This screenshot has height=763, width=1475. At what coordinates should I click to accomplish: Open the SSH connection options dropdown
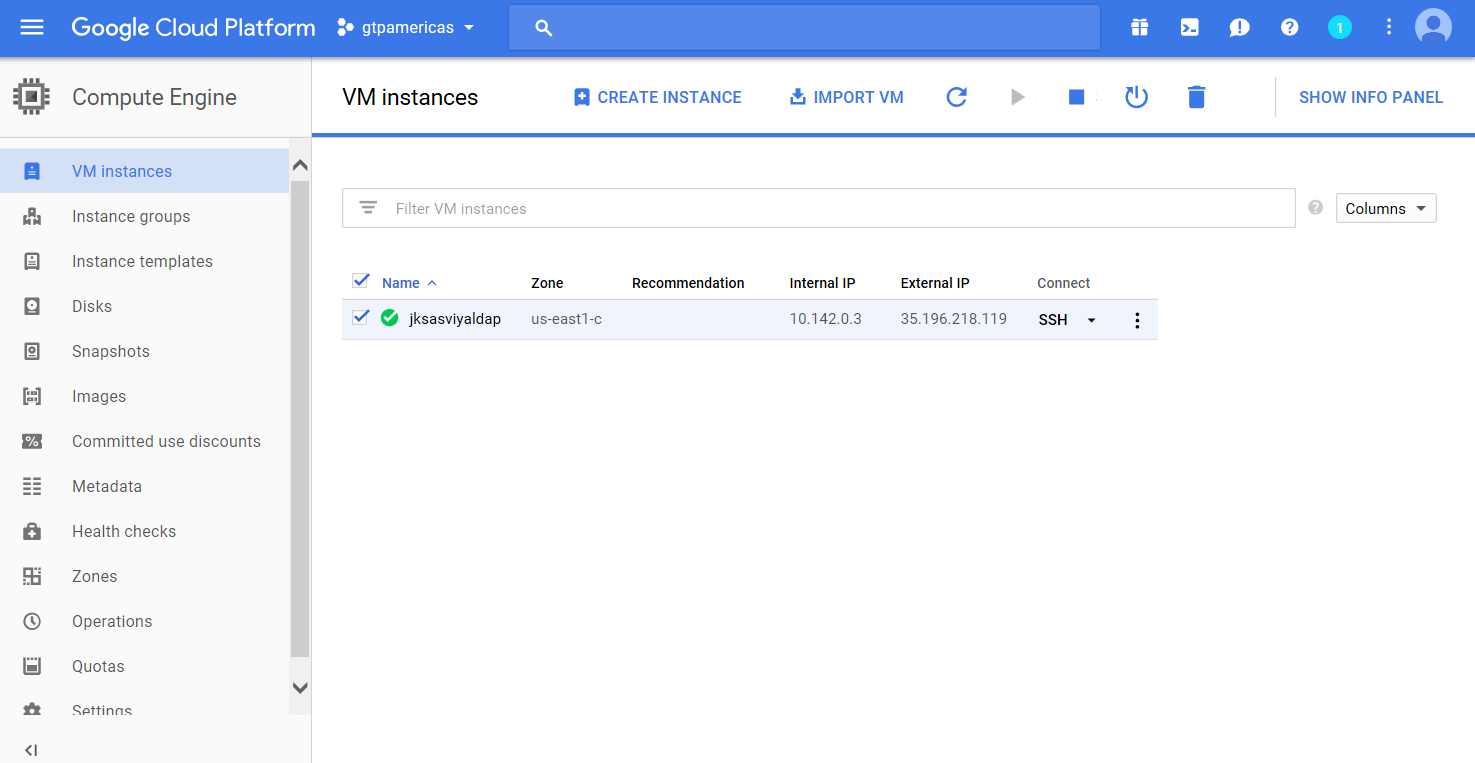click(x=1090, y=319)
